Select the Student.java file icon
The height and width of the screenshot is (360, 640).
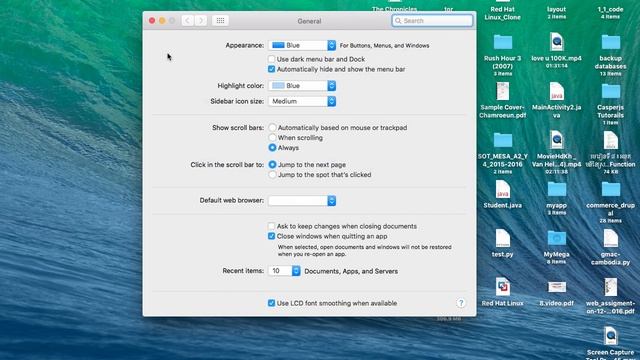[x=502, y=189]
